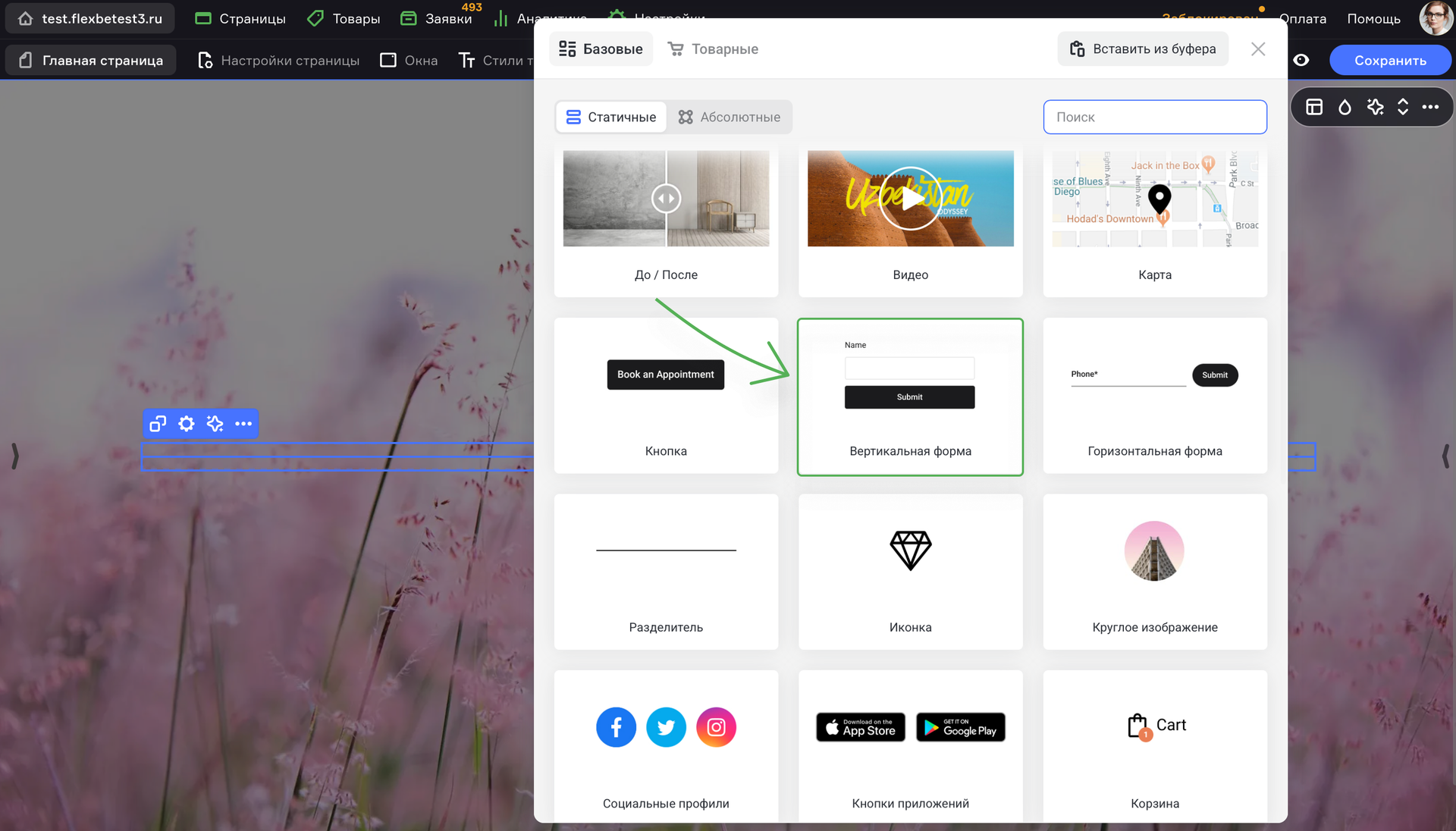Screen dimensions: 1456x831
Task: Expand the right side panel arrow
Action: (1445, 456)
